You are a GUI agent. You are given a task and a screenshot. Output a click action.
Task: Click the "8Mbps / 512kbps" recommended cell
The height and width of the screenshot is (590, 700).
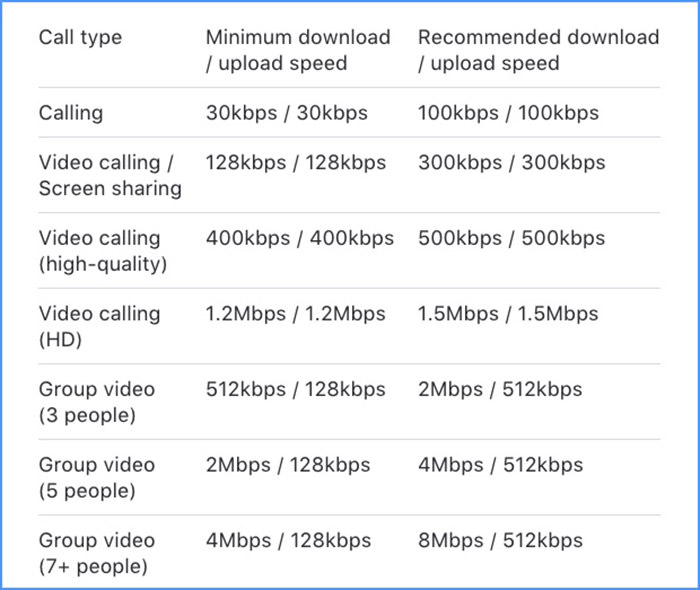pyautogui.click(x=500, y=540)
